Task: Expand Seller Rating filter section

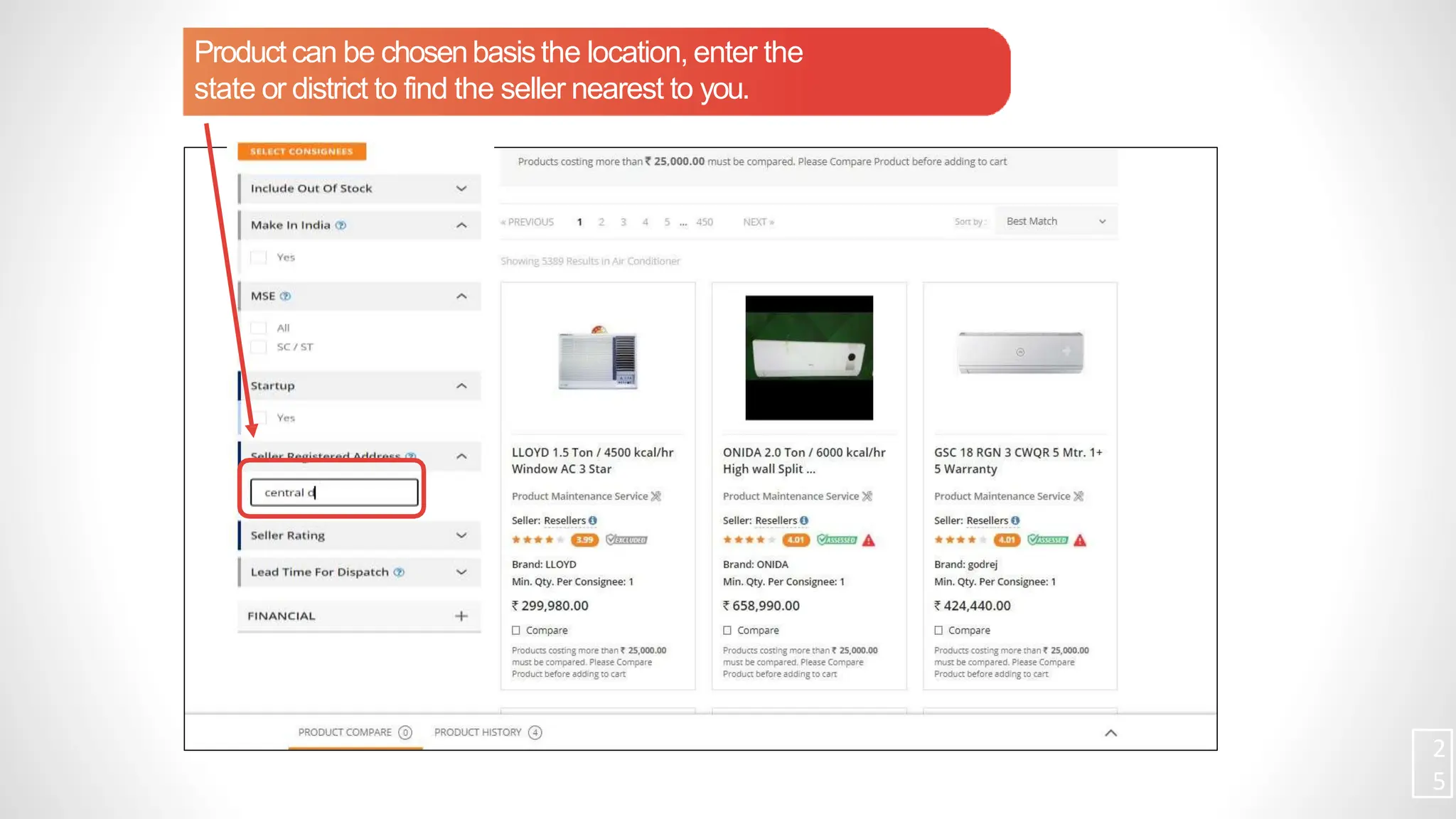Action: (461, 535)
